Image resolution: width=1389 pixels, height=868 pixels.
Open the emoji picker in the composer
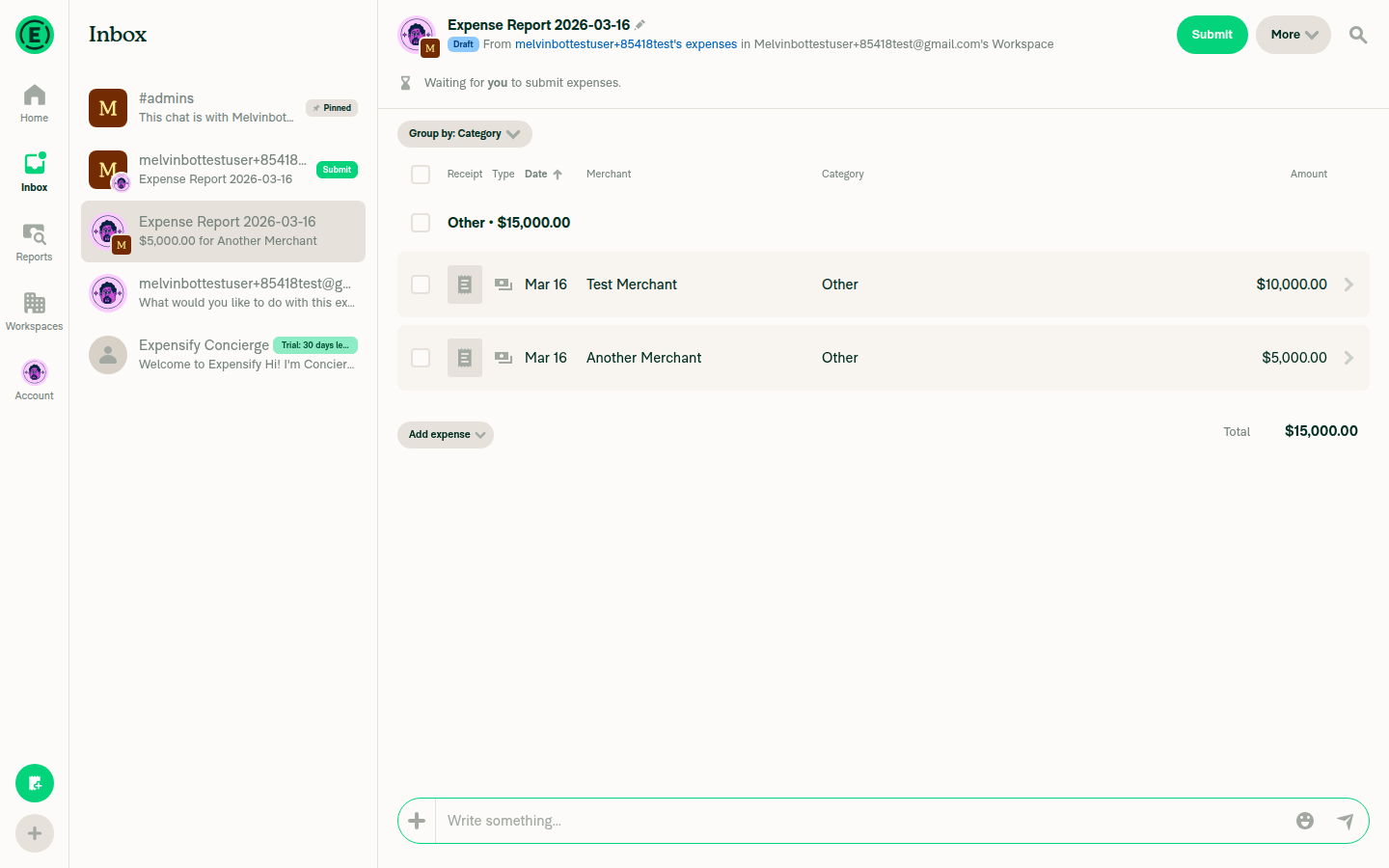(1305, 821)
